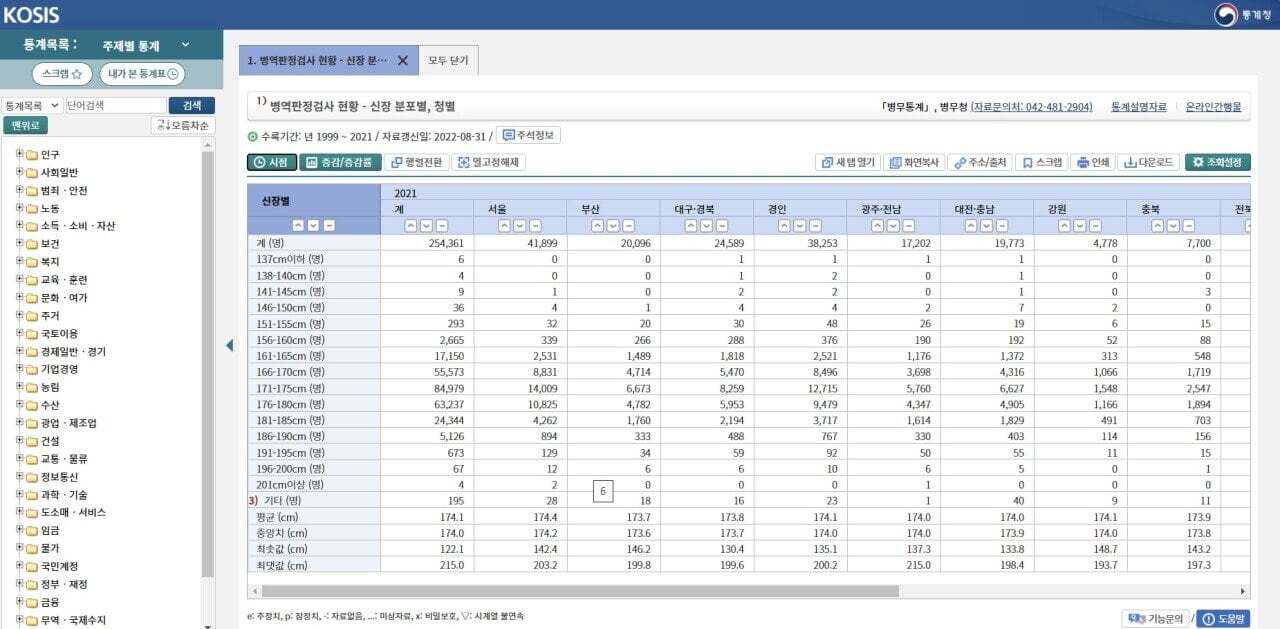1280x629 pixels.
Task: Click the 정보통신 folder icon
Action: (31, 477)
